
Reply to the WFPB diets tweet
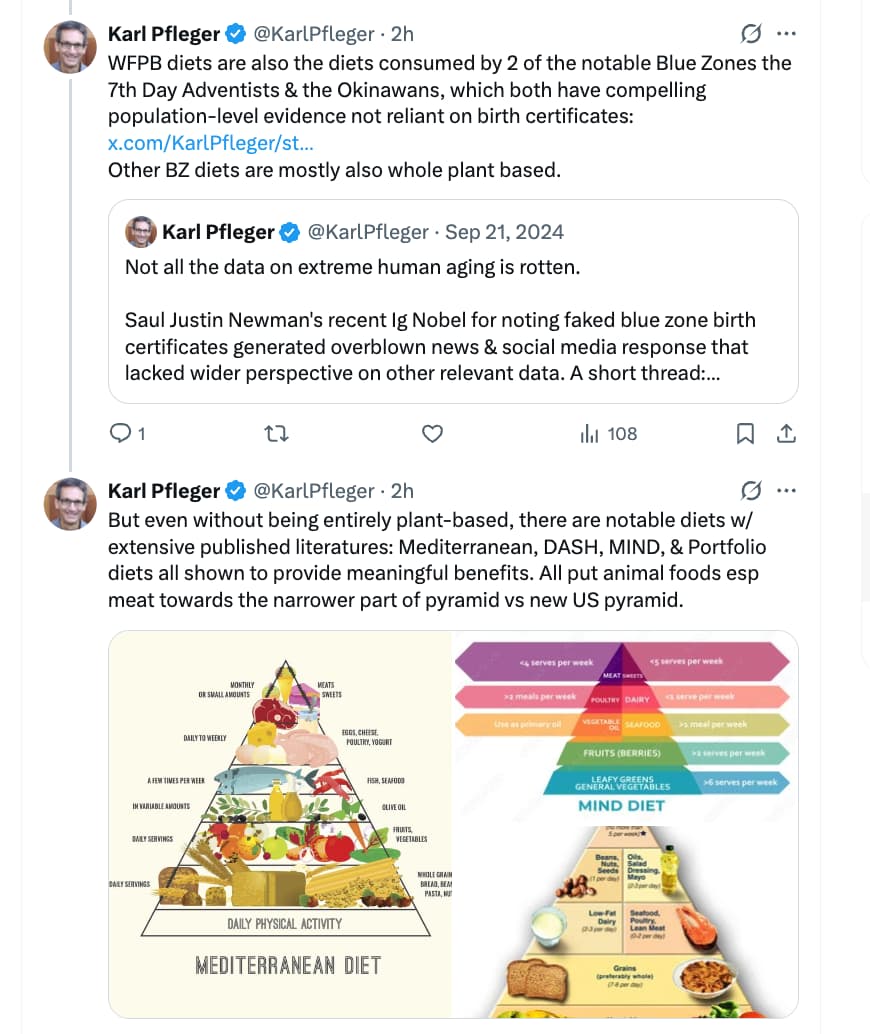121,433
